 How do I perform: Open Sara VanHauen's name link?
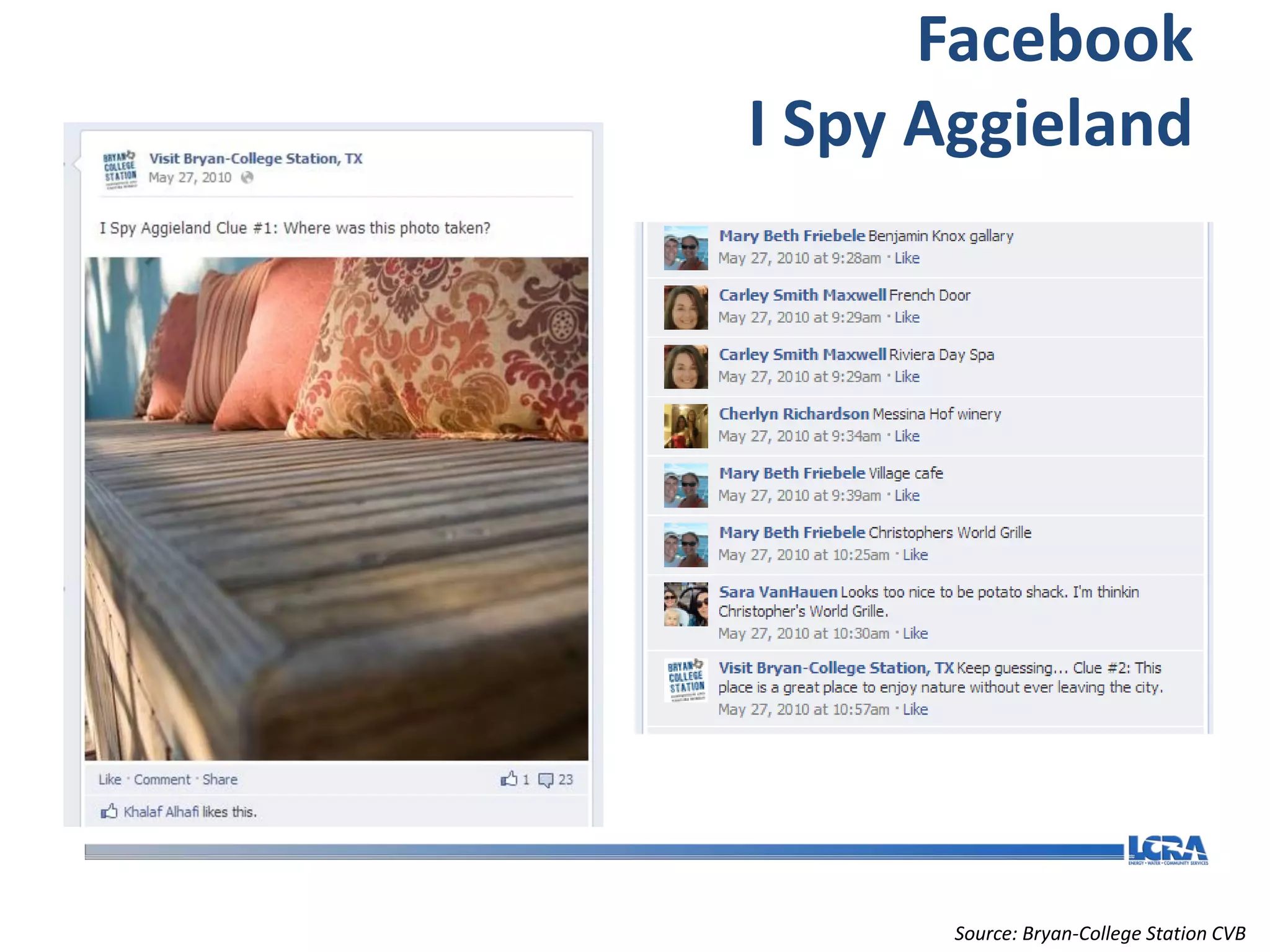[778, 593]
